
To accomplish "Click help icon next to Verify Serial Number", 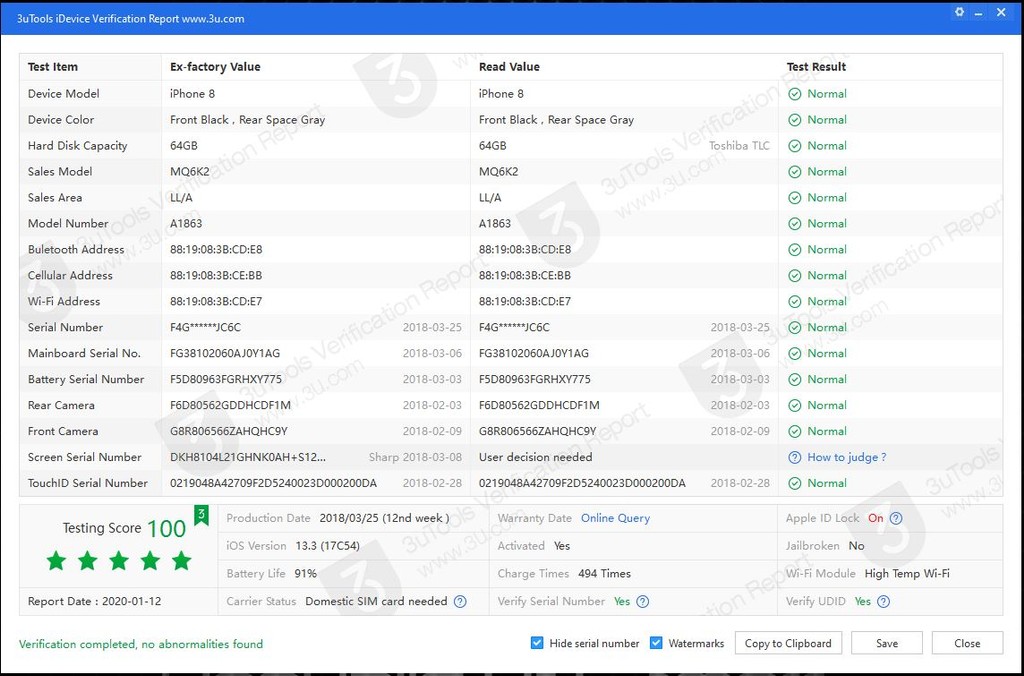I will (643, 601).
